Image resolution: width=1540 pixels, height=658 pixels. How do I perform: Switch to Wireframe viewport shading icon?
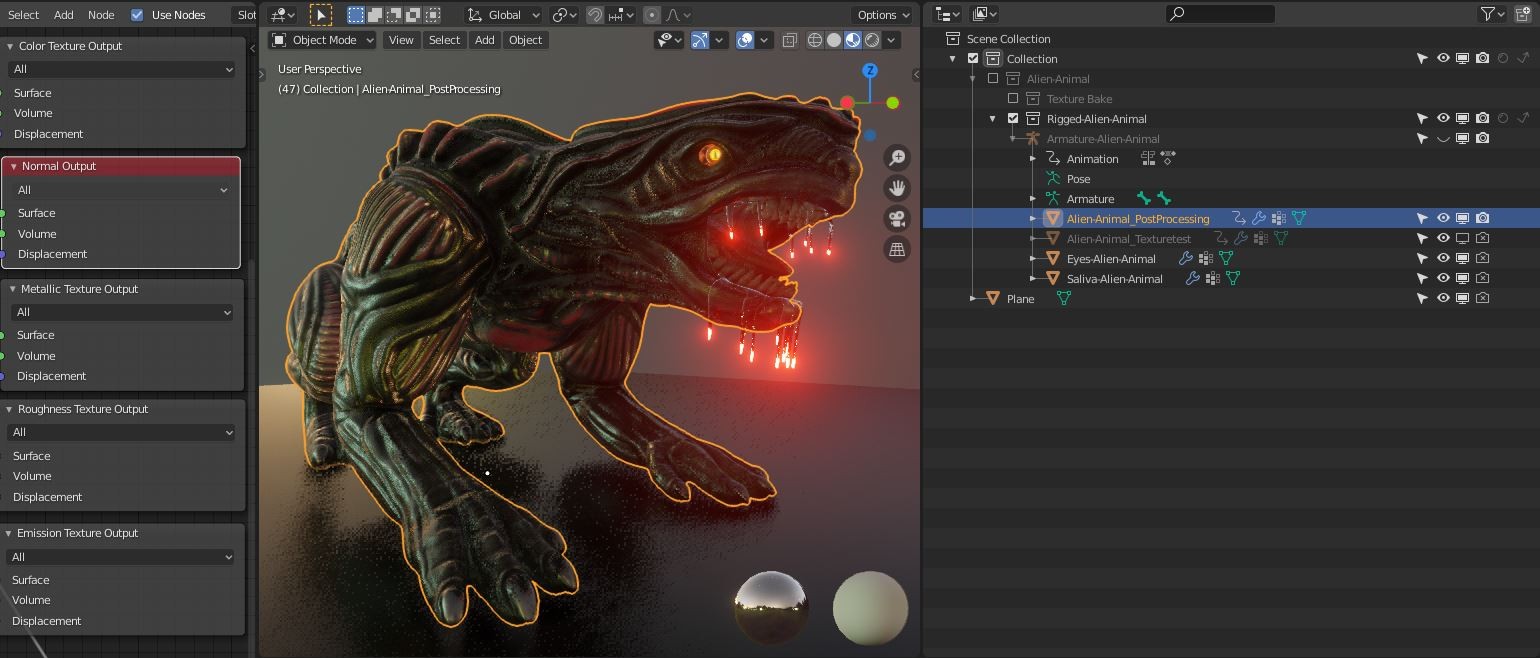[x=815, y=40]
